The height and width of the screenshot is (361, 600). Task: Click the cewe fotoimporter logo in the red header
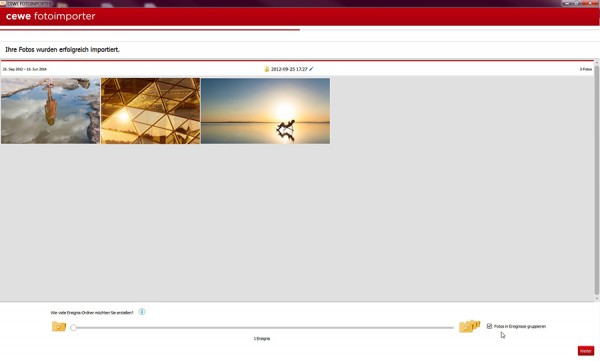tap(51, 16)
